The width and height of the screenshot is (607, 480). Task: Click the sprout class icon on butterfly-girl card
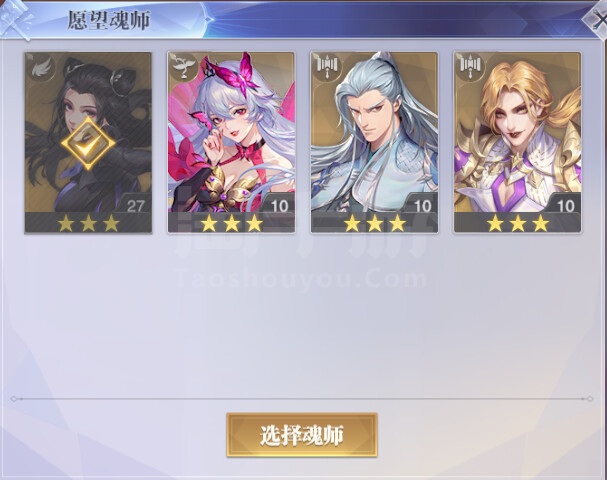tap(184, 67)
